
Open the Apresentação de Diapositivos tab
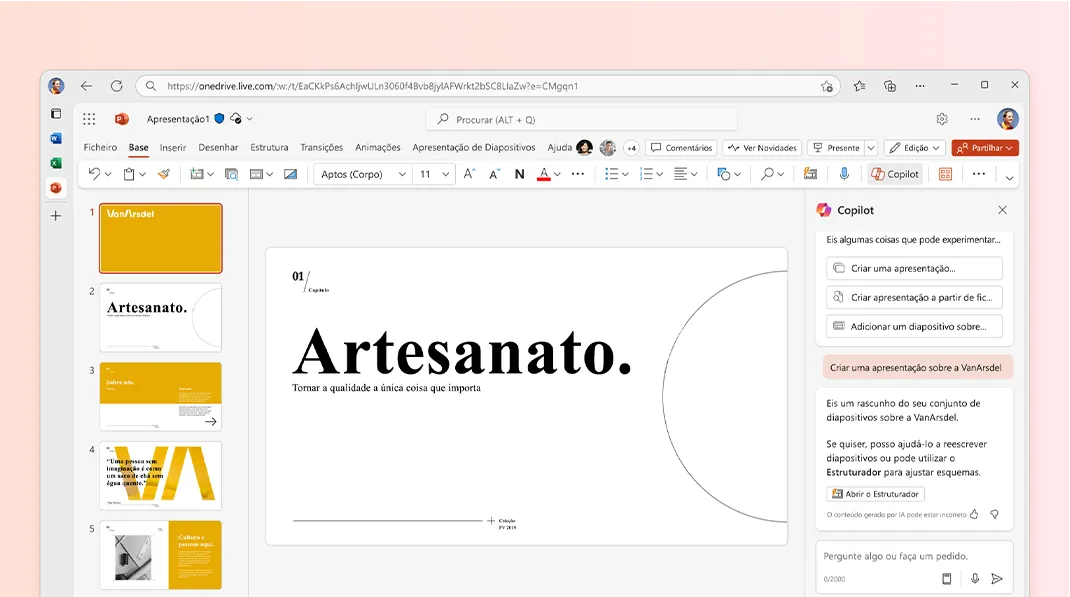pyautogui.click(x=474, y=147)
